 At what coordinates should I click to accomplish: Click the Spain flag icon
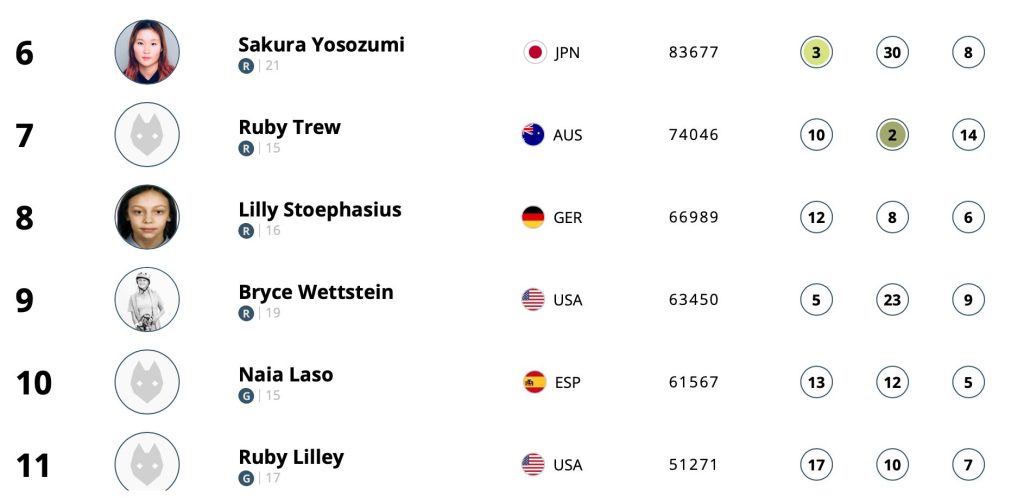535,382
